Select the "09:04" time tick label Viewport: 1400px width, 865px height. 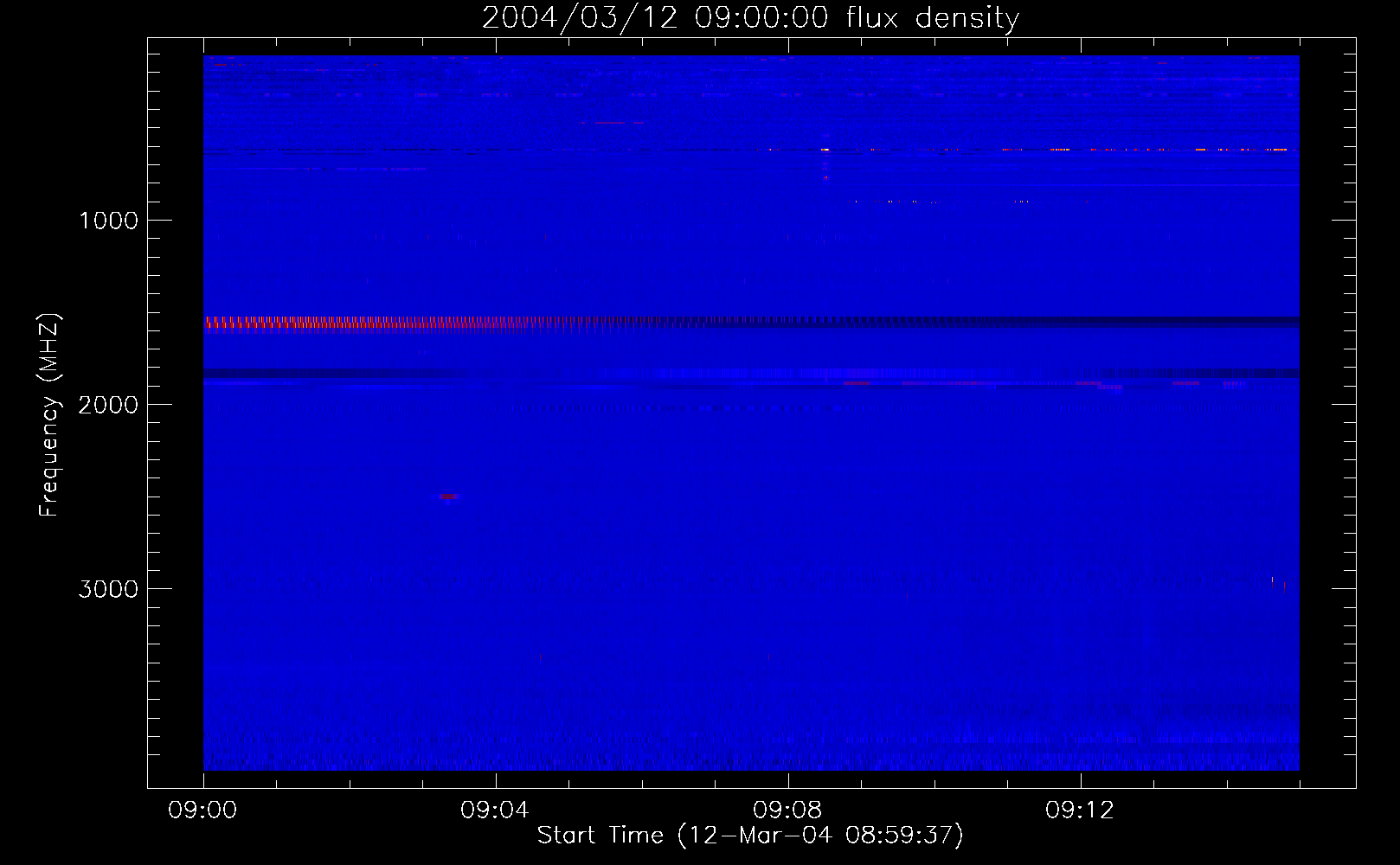495,811
